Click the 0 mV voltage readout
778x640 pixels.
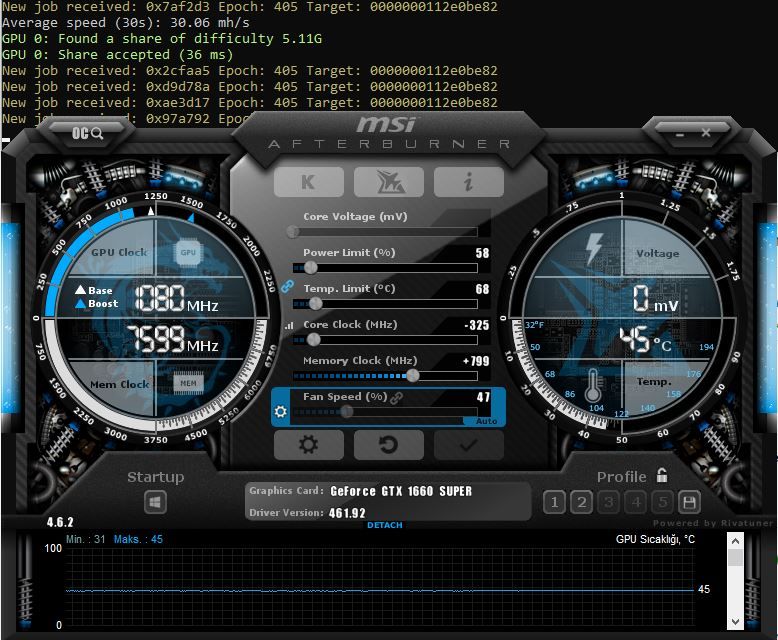tap(655, 298)
